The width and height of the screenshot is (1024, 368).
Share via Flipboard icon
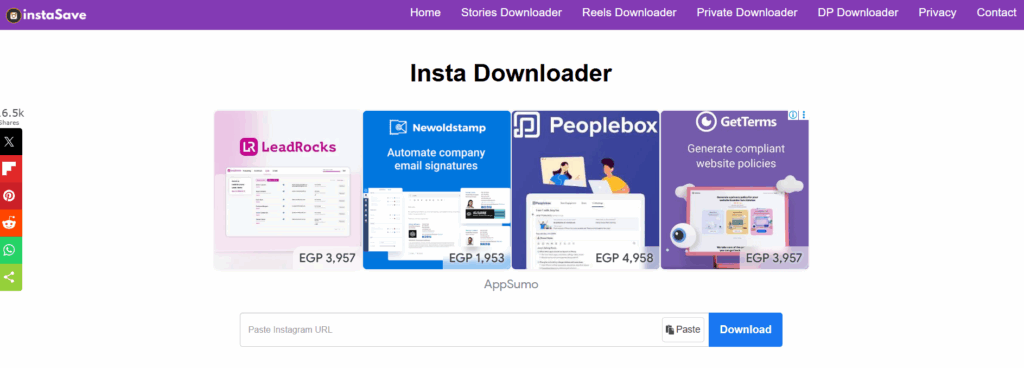[10, 169]
